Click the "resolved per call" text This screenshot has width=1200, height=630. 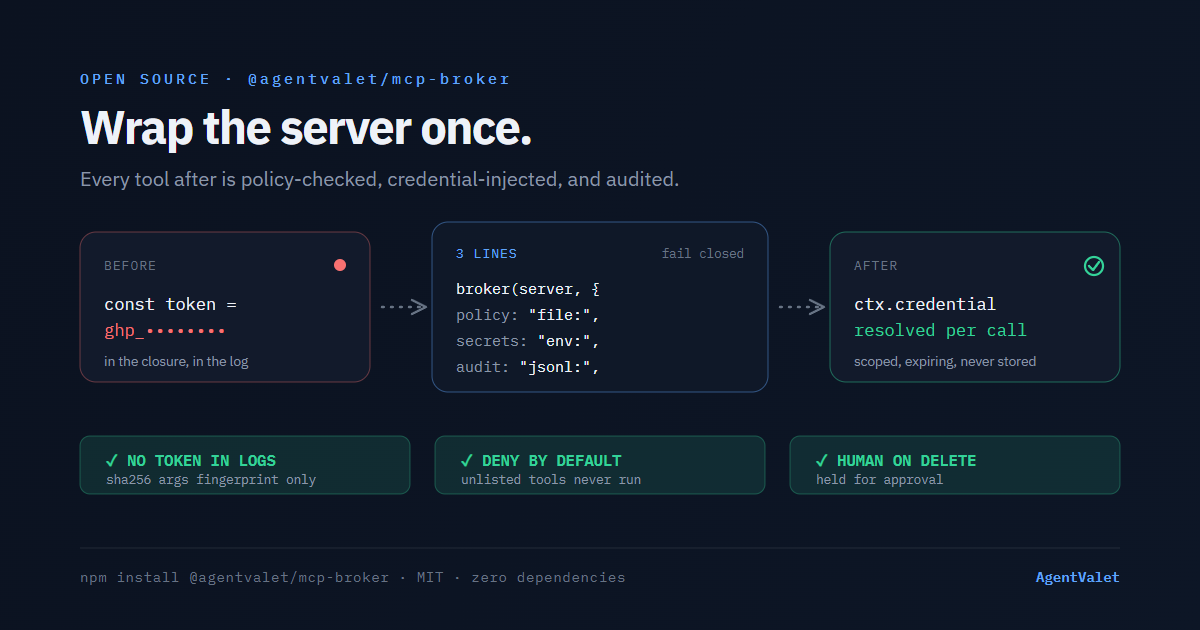click(x=940, y=330)
